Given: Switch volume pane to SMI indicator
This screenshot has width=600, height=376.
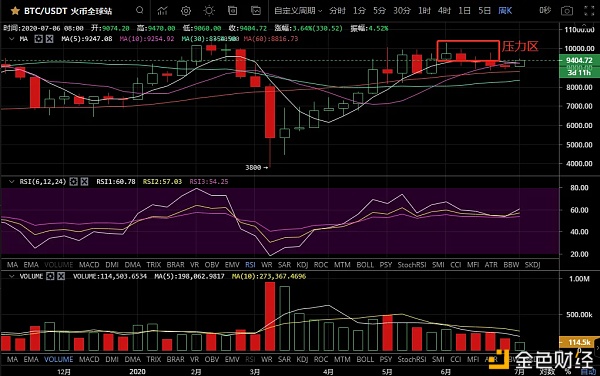Looking at the screenshot, I should 438,360.
